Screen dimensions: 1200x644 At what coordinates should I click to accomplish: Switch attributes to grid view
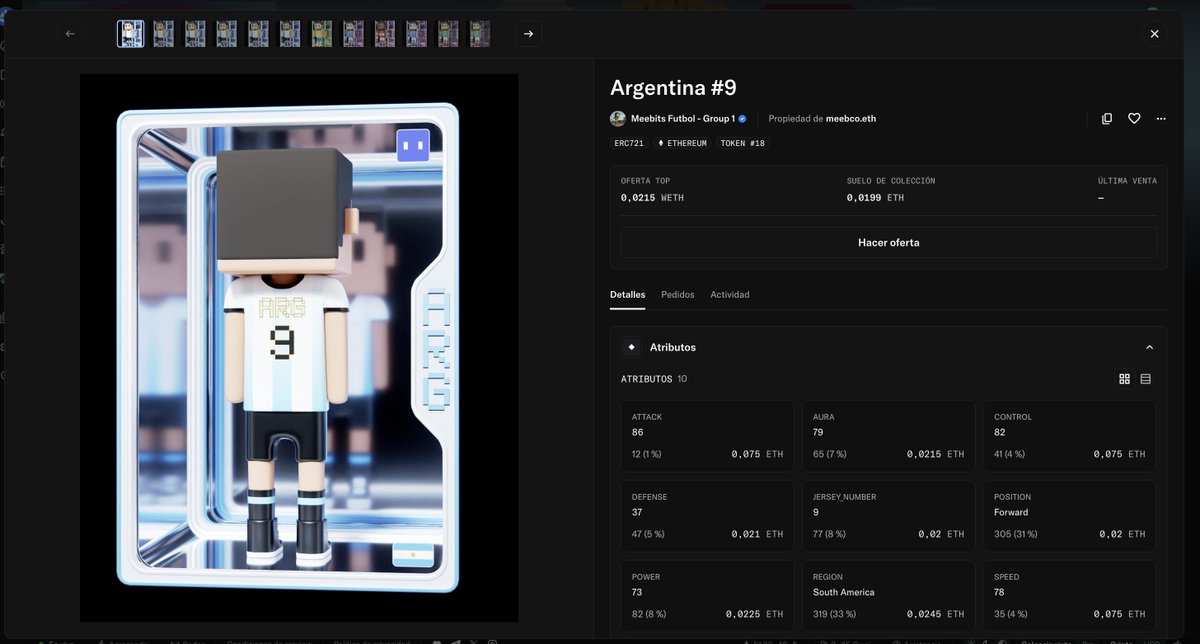point(1124,379)
